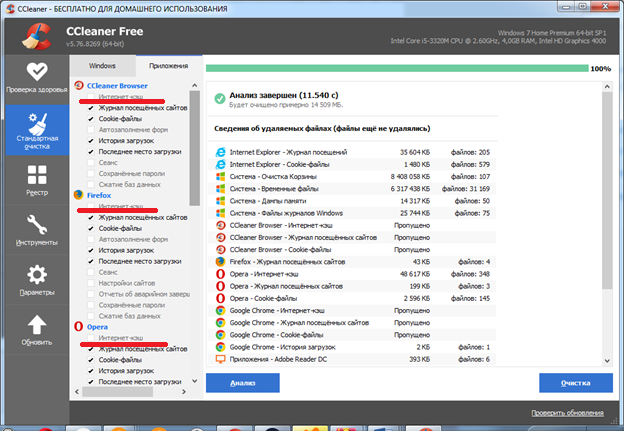Click the Opera icon in the applications list
The width and height of the screenshot is (624, 431).
[79, 326]
